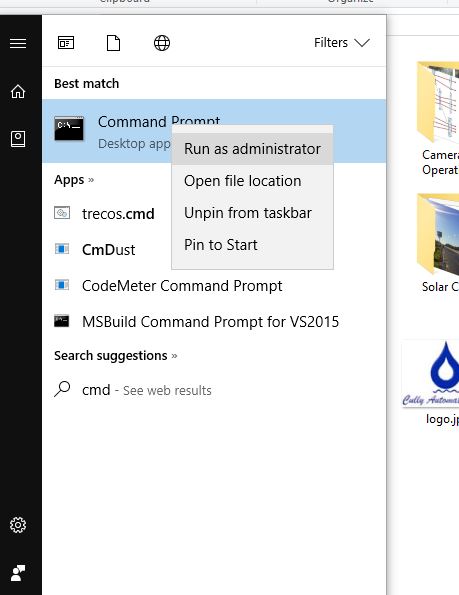Choose Run as administrator
The width and height of the screenshot is (459, 595).
pyautogui.click(x=253, y=149)
